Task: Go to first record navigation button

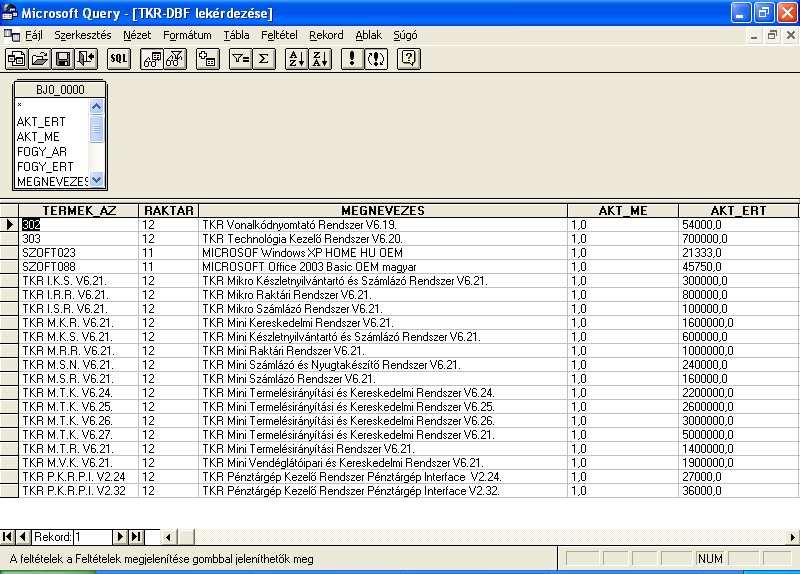Action: (8, 537)
